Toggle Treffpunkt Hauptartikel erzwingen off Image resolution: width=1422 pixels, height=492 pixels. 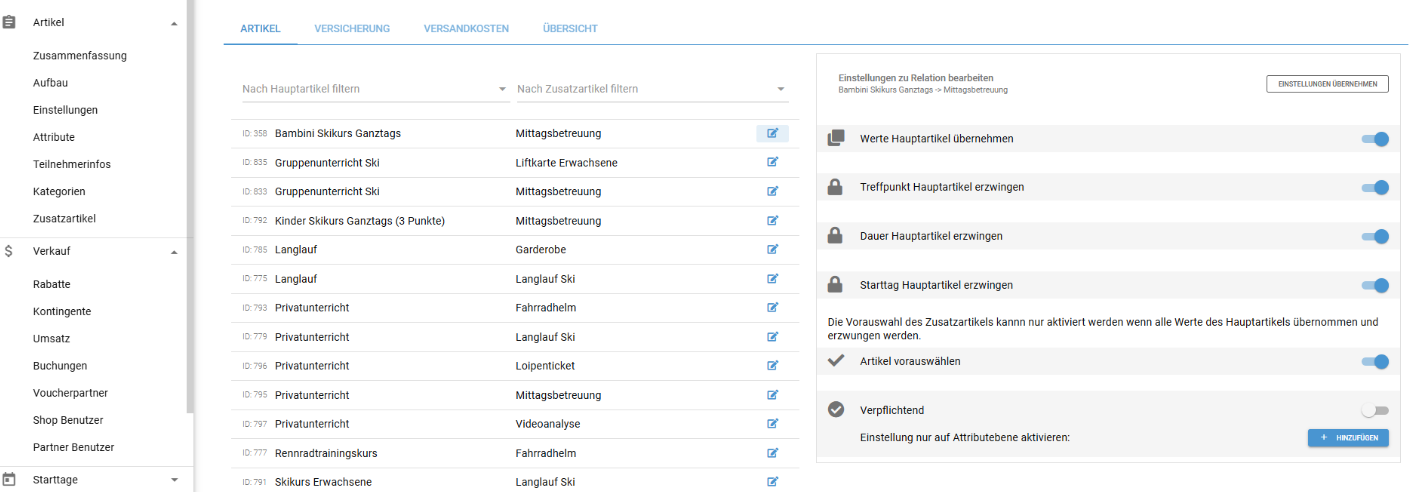pos(1375,187)
